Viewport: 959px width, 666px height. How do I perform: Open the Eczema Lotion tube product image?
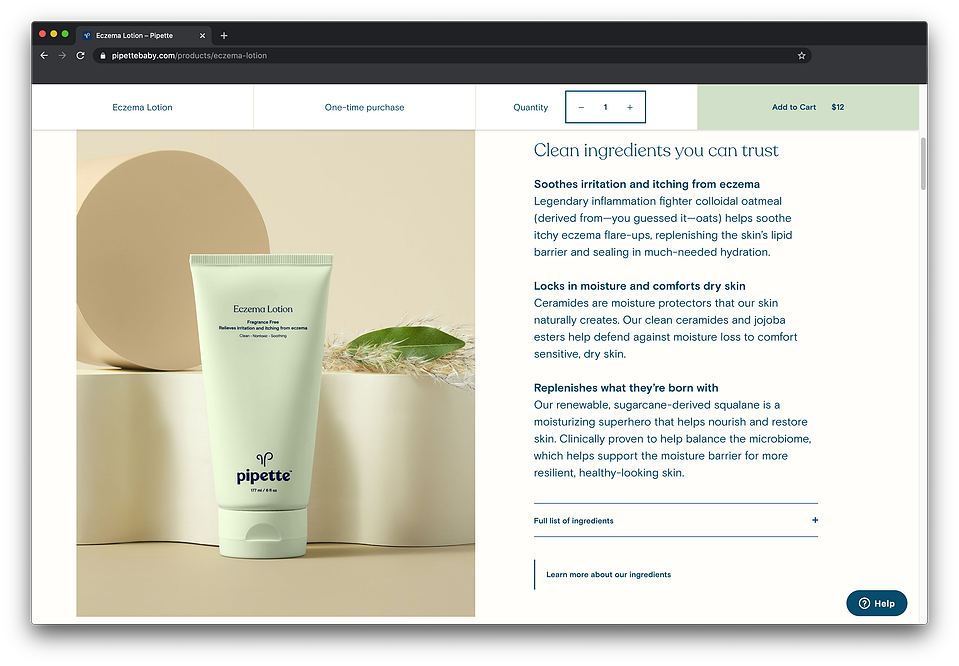[275, 373]
